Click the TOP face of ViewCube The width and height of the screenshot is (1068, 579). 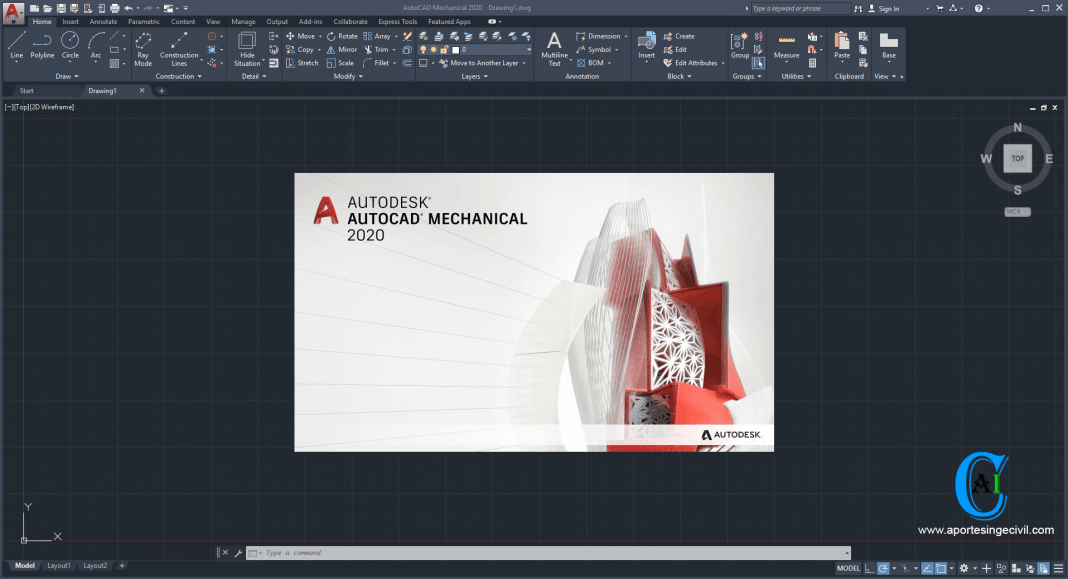coord(1018,158)
